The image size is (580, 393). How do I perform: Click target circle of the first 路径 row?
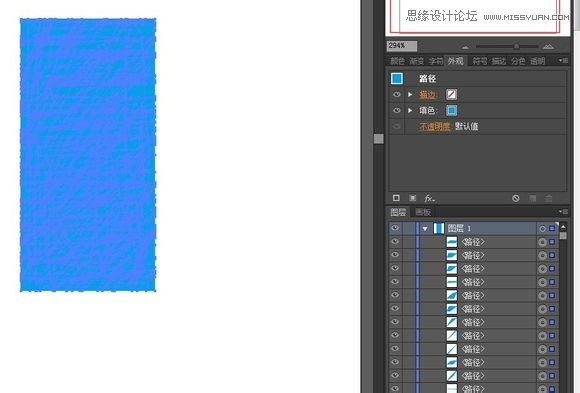542,242
